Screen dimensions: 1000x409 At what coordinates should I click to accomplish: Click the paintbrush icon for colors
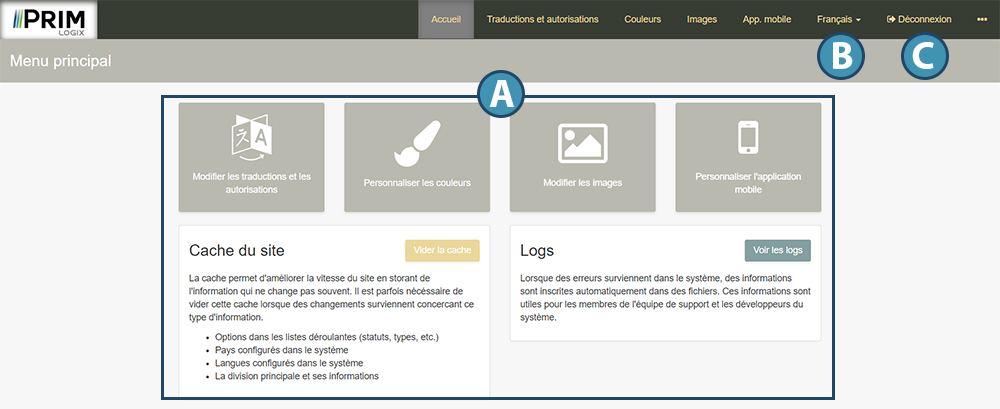click(x=417, y=142)
